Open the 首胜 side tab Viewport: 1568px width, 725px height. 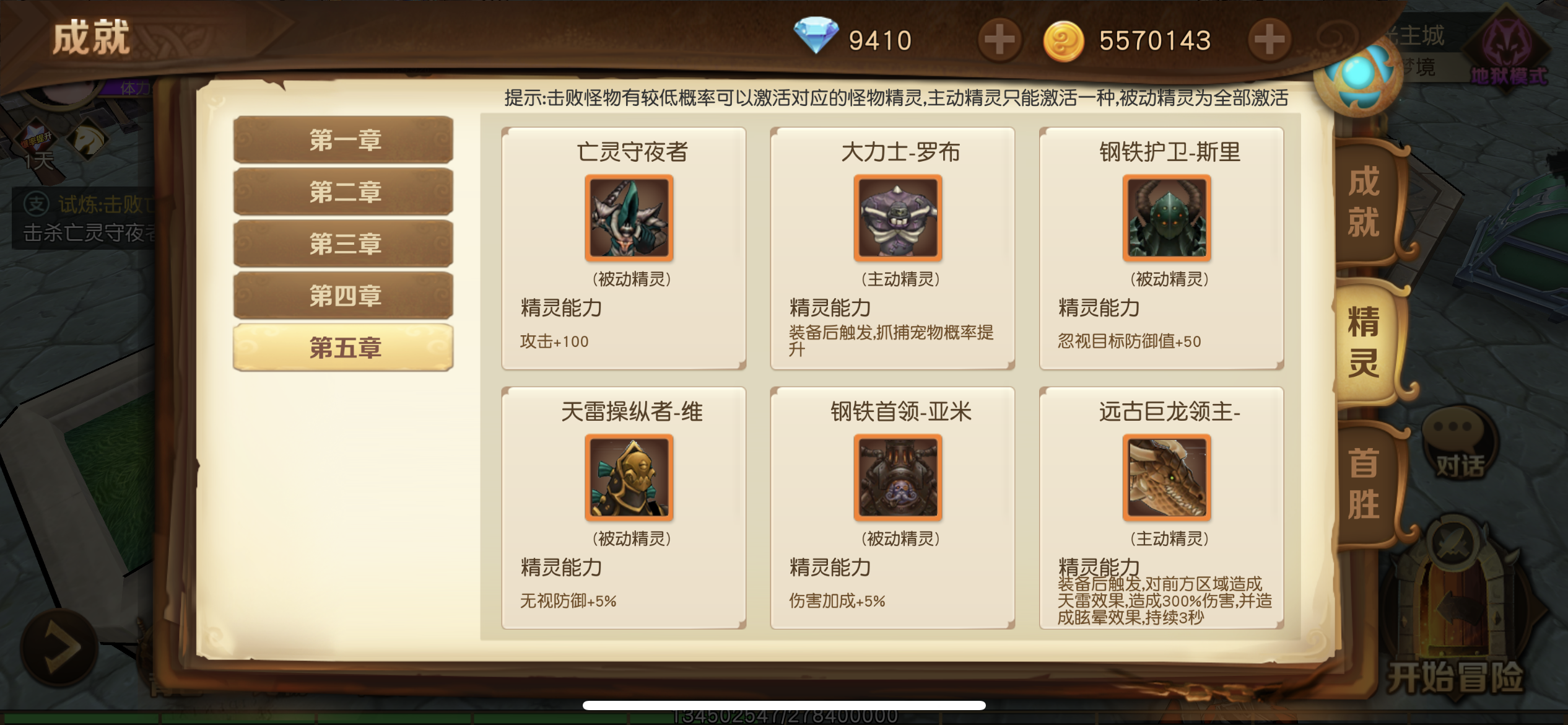[x=1364, y=483]
